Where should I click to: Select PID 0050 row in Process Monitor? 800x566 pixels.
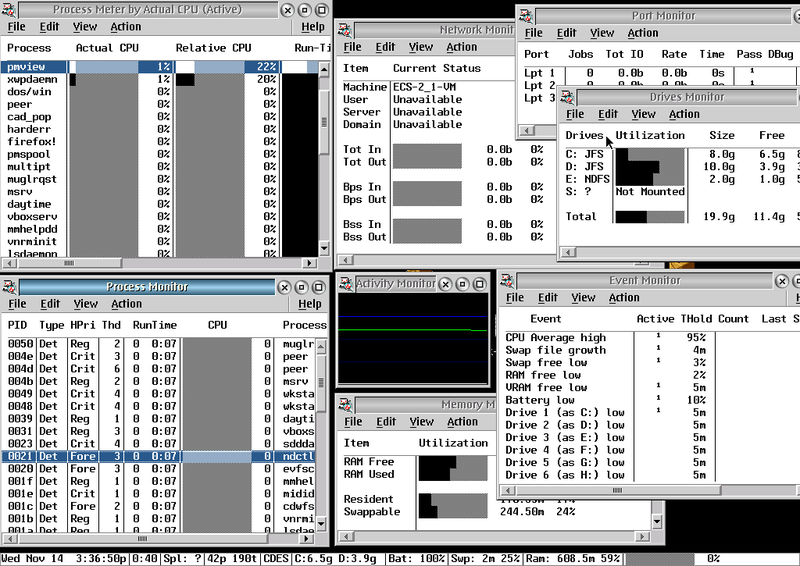click(x=159, y=344)
